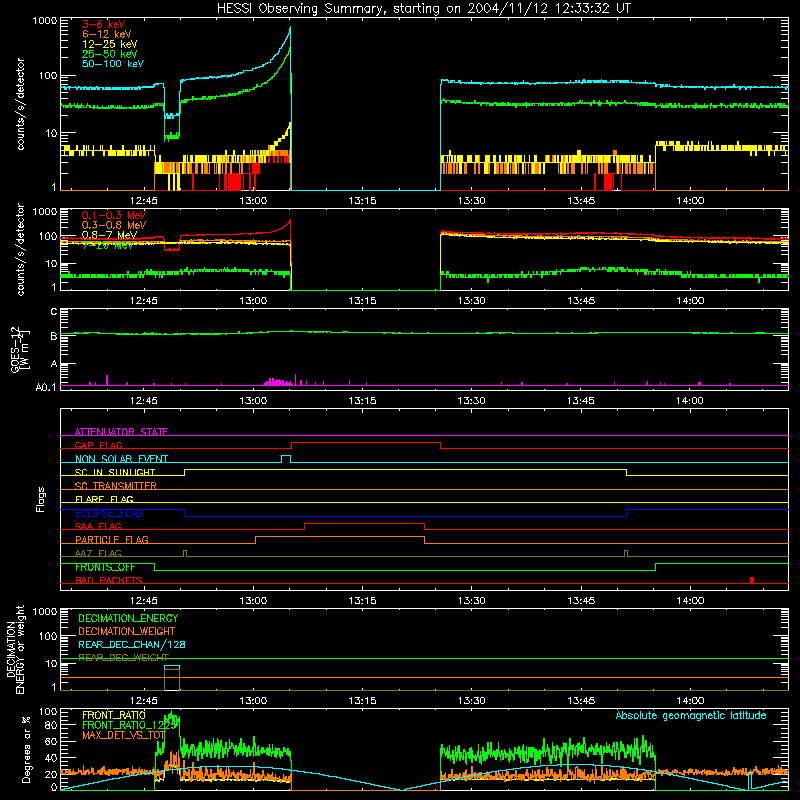Select the 13:45 tick under the MeV panel

[x=581, y=301]
